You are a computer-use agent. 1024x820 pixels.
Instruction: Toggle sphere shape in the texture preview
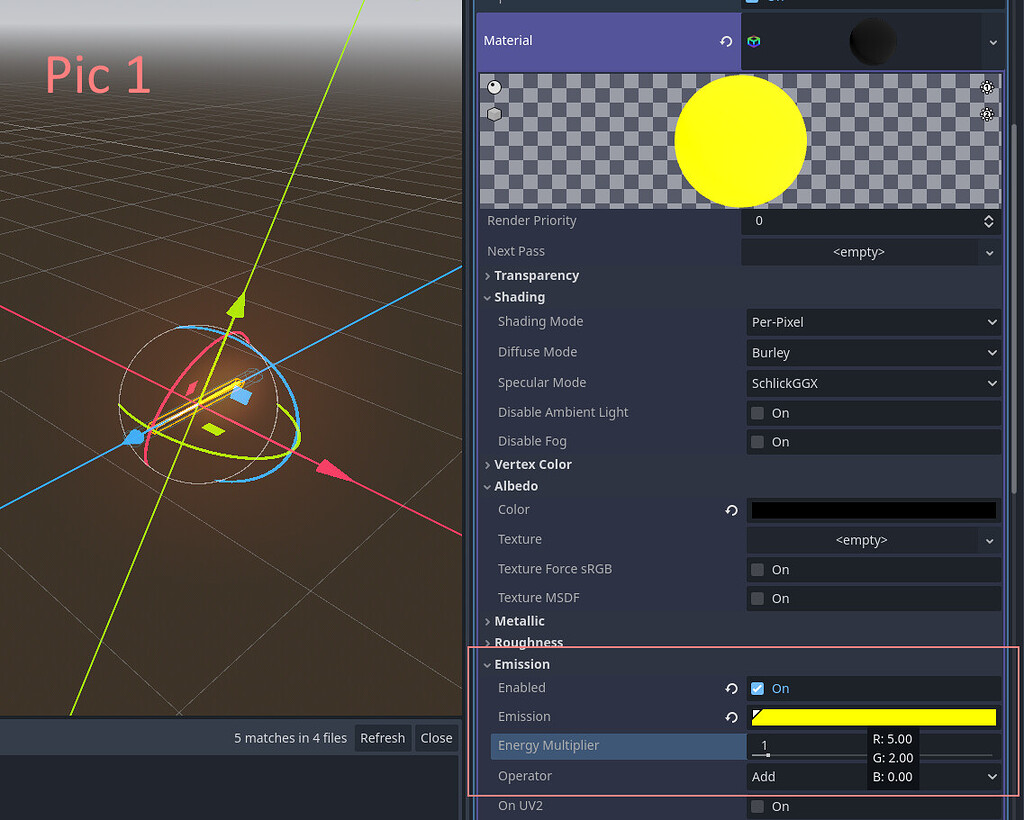coord(494,86)
